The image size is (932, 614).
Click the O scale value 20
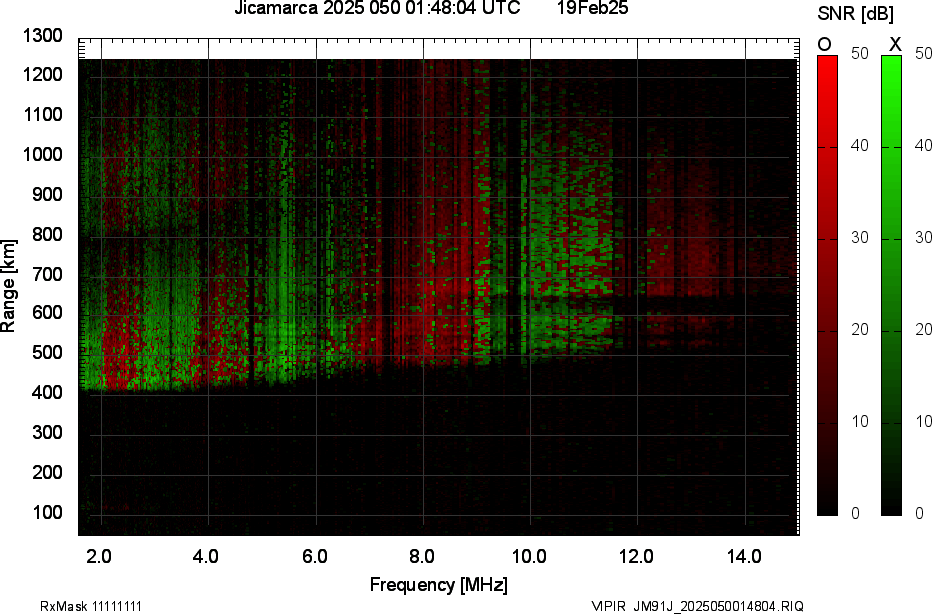[860, 330]
